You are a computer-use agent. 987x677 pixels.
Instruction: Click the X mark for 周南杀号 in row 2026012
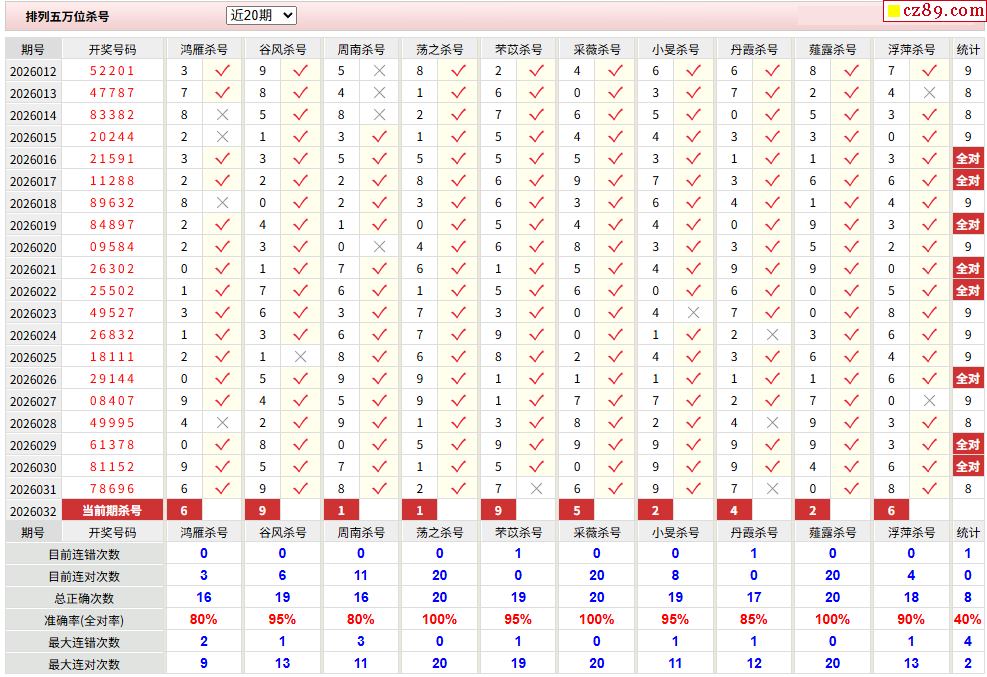[x=379, y=71]
